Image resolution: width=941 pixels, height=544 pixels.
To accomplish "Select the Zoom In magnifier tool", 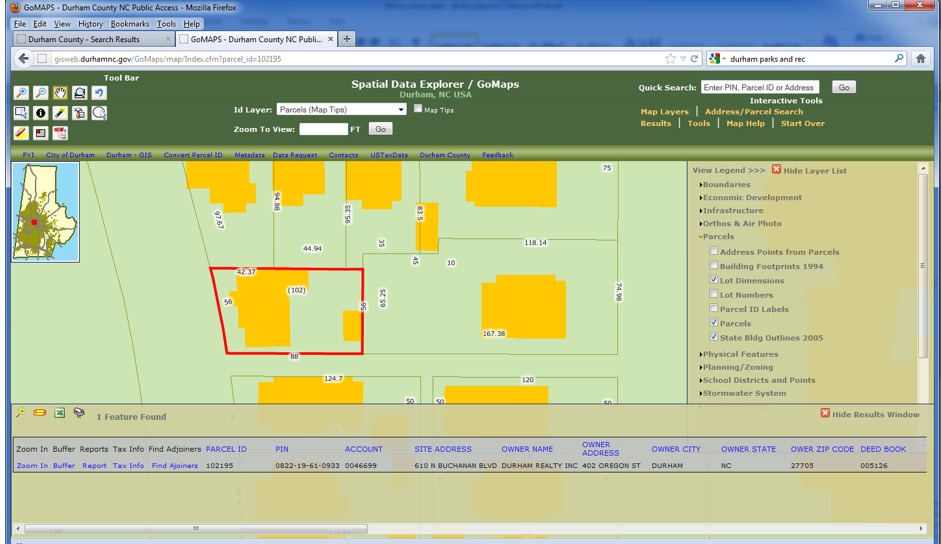I will 21,92.
